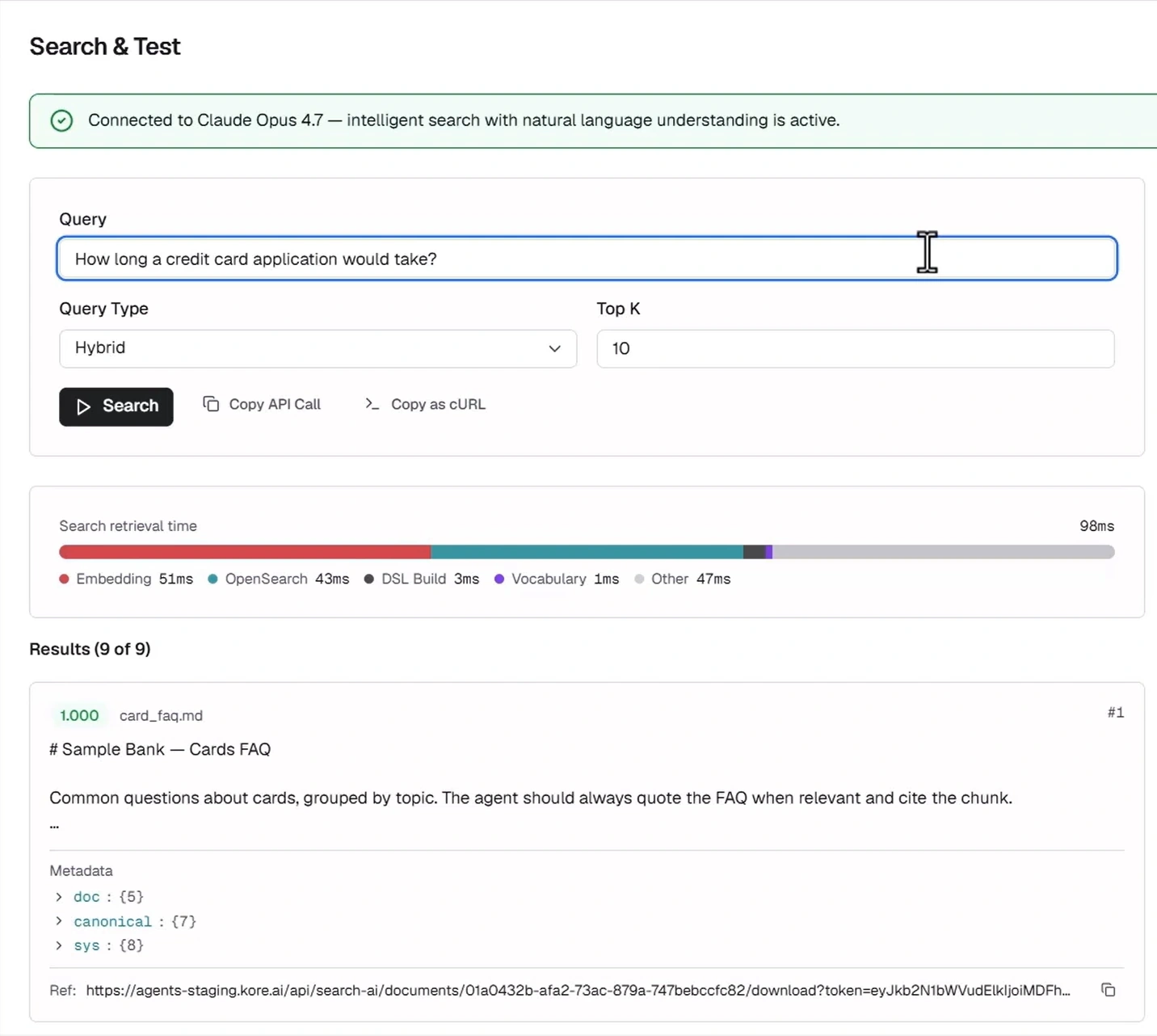Open the Query Type Hybrid dropdown
Image resolution: width=1157 pixels, height=1036 pixels.
(x=318, y=348)
